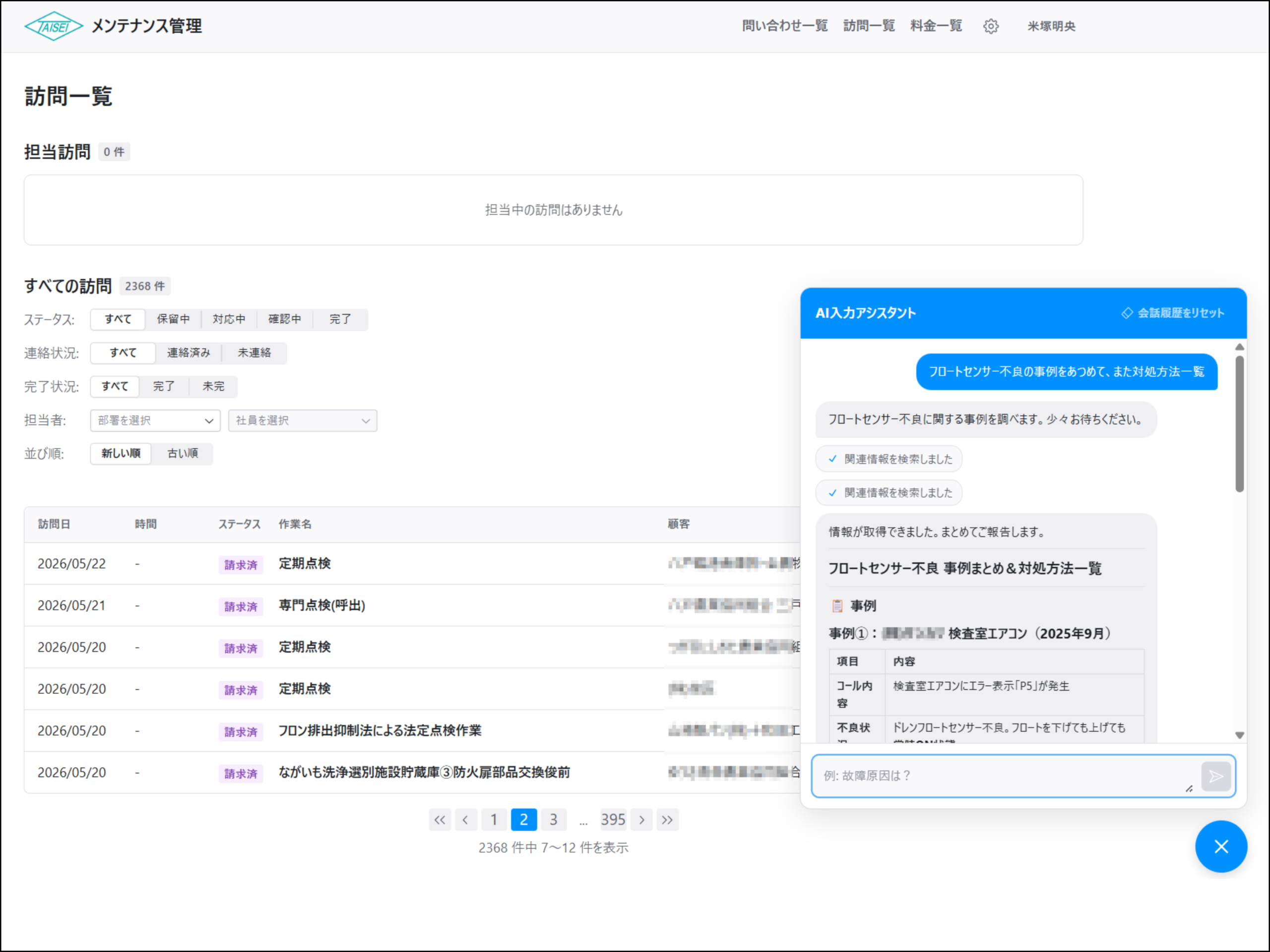Sort visits by 古い順
This screenshot has width=1270, height=952.
coord(183,453)
